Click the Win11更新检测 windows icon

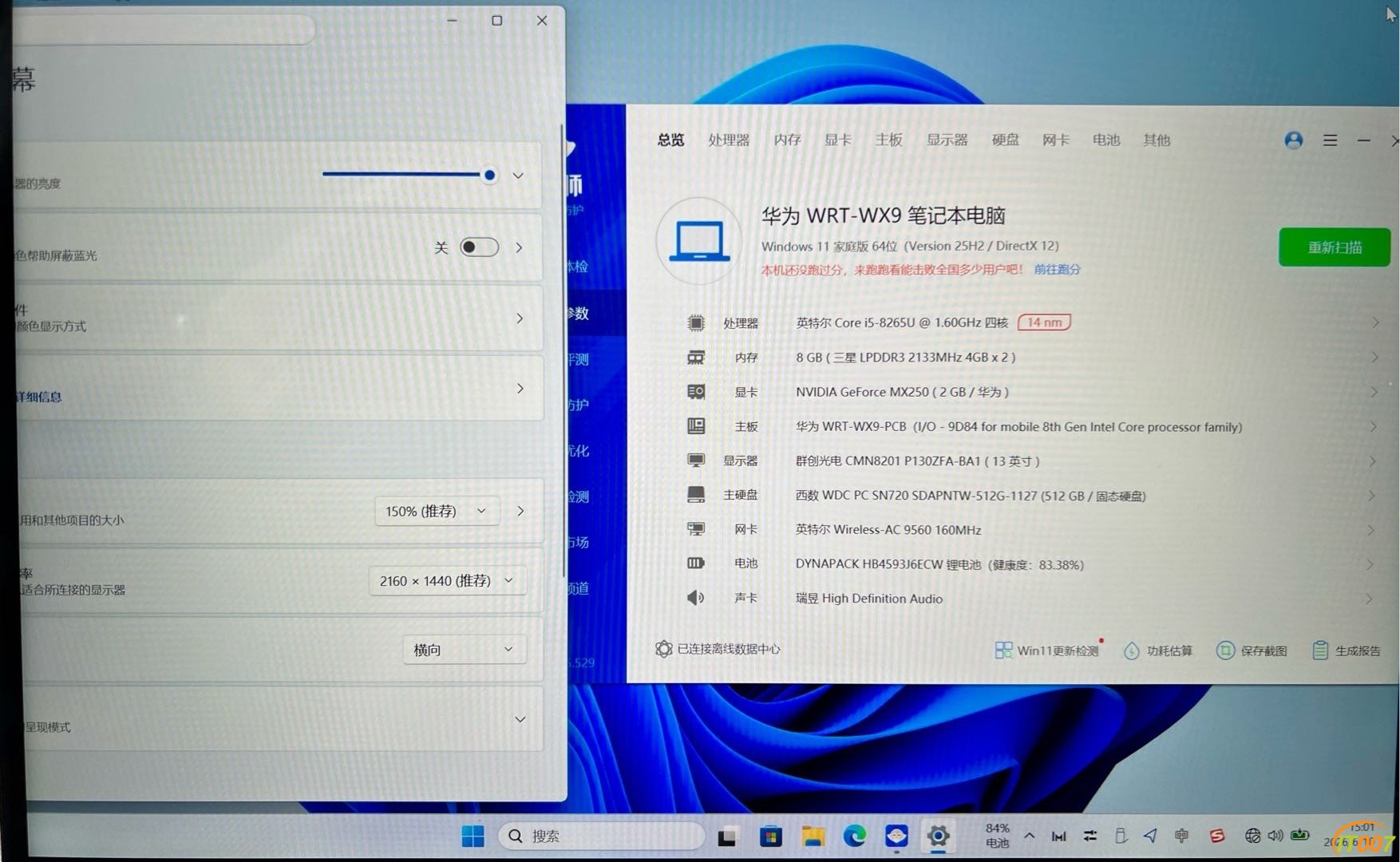click(1003, 650)
